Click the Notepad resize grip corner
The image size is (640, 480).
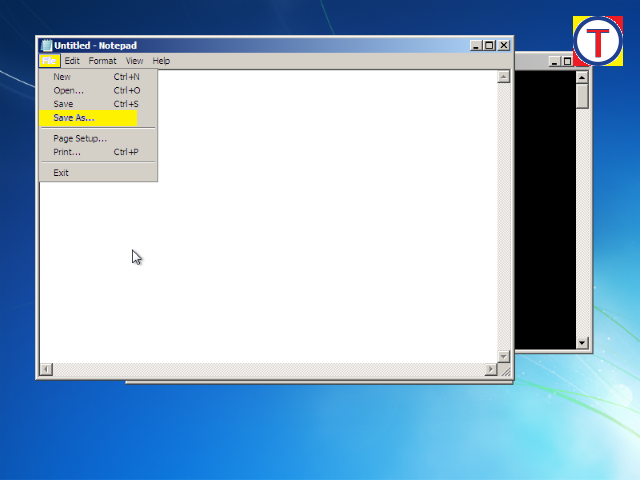(504, 370)
